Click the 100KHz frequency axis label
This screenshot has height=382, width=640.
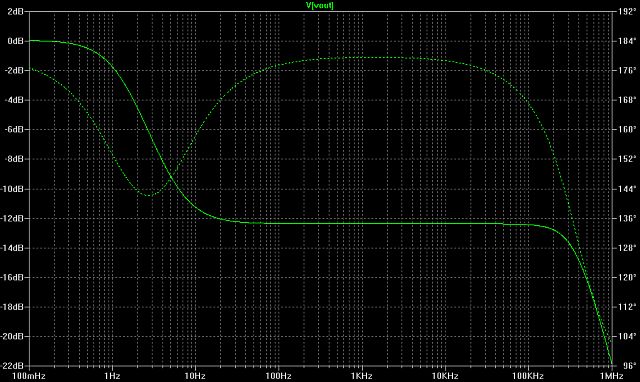coord(528,376)
